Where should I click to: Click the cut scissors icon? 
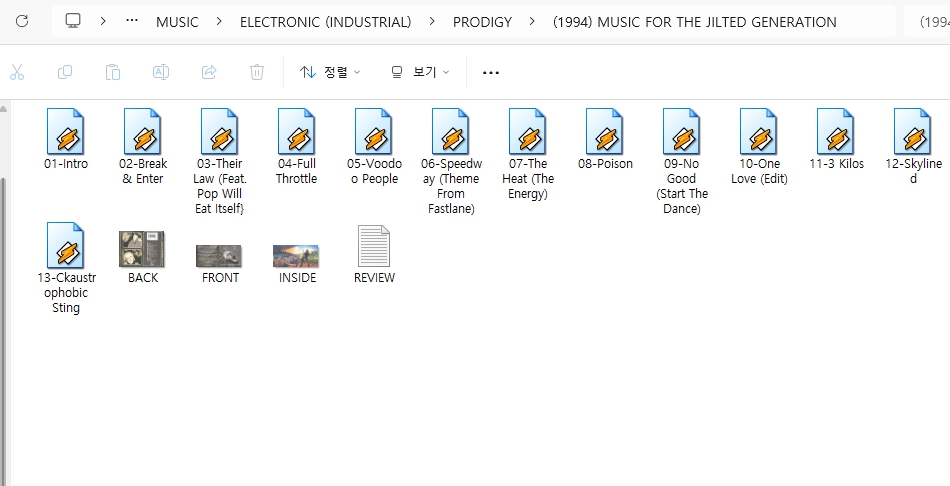point(17,72)
